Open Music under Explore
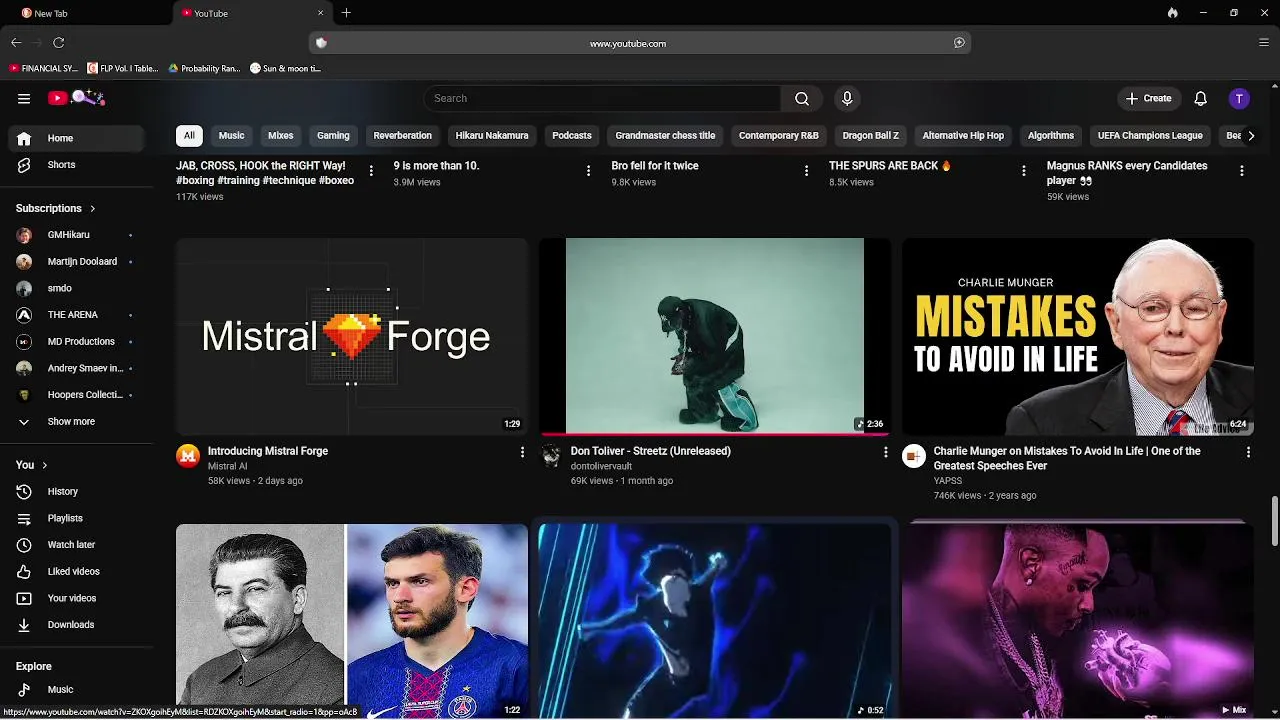The image size is (1280, 720). click(76, 689)
